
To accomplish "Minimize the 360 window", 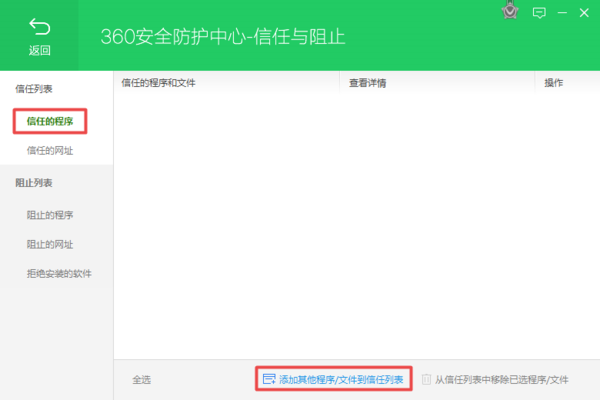I will pyautogui.click(x=562, y=13).
